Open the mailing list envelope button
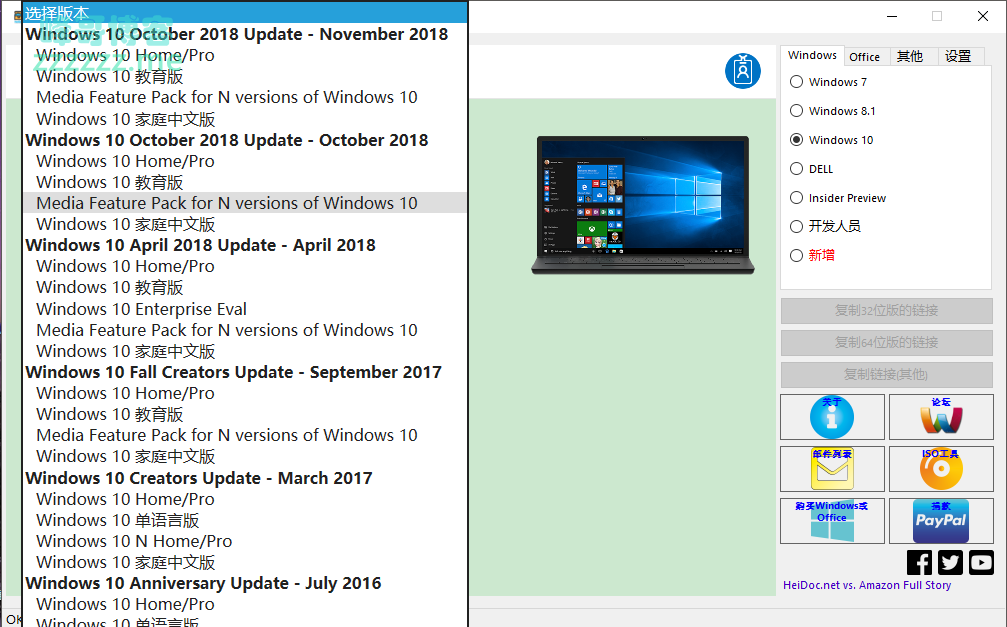 [832, 469]
